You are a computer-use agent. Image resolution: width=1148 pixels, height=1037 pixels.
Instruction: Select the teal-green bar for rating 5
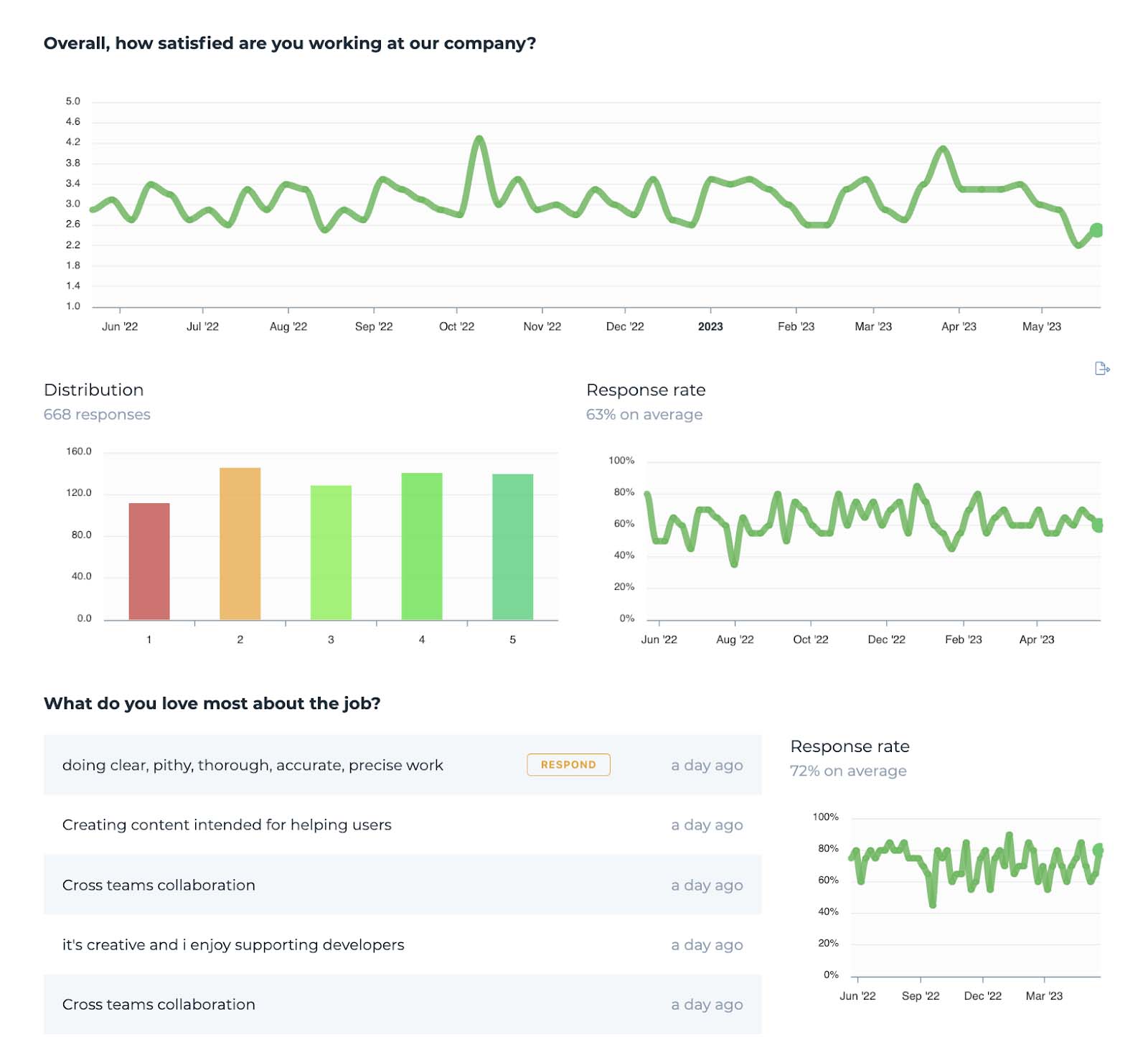(512, 546)
